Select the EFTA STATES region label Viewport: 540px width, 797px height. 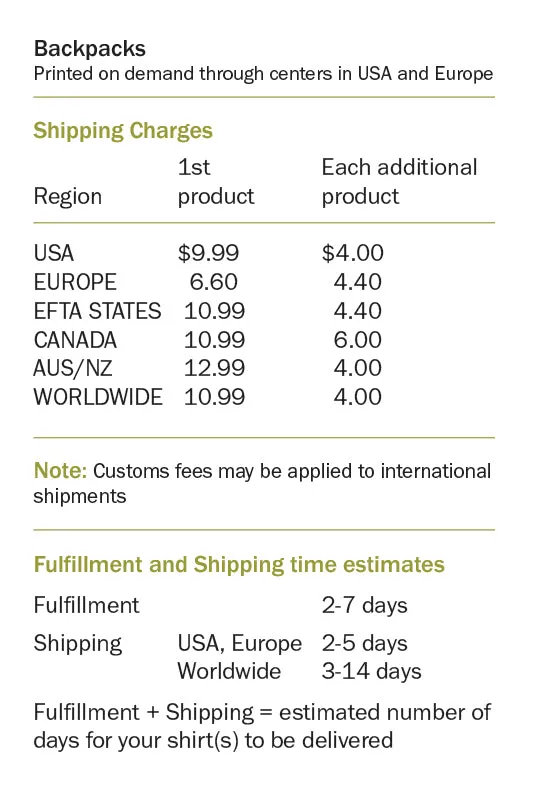point(97,311)
